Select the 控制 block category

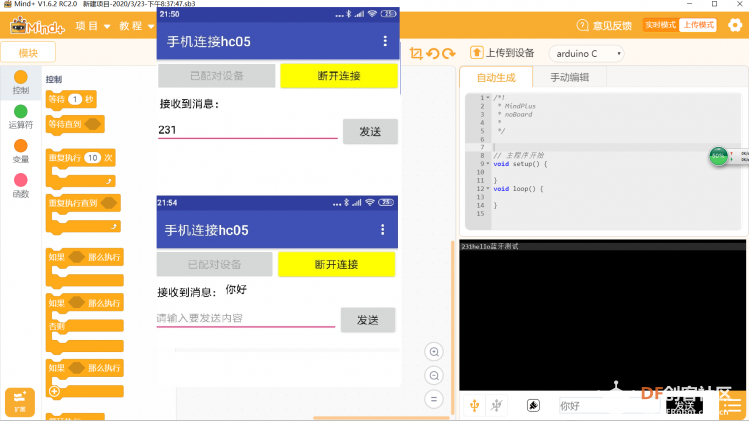click(x=21, y=83)
